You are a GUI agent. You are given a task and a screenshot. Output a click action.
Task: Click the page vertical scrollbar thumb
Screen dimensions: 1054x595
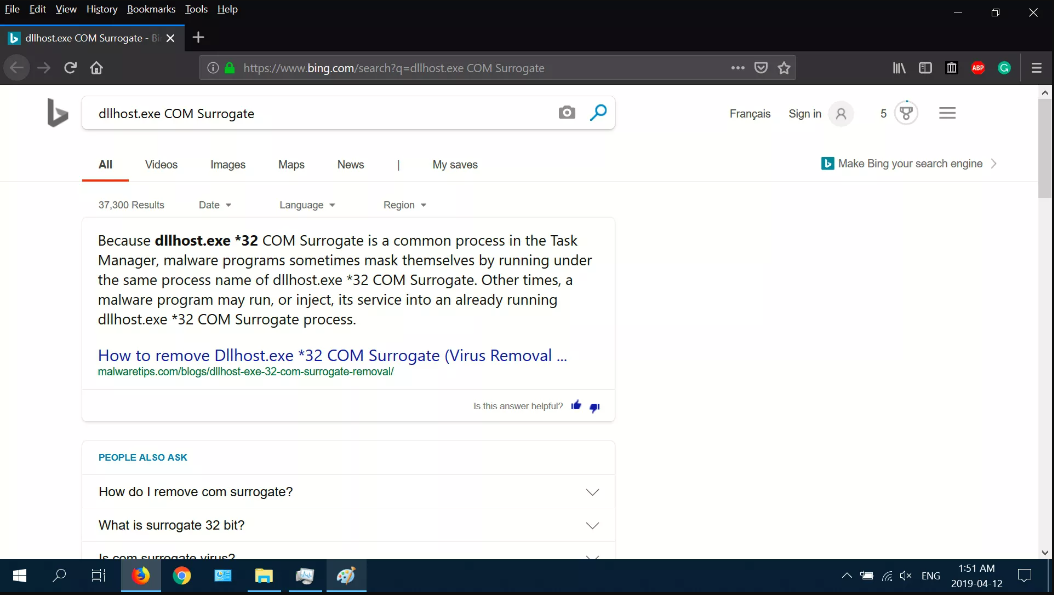[1044, 148]
